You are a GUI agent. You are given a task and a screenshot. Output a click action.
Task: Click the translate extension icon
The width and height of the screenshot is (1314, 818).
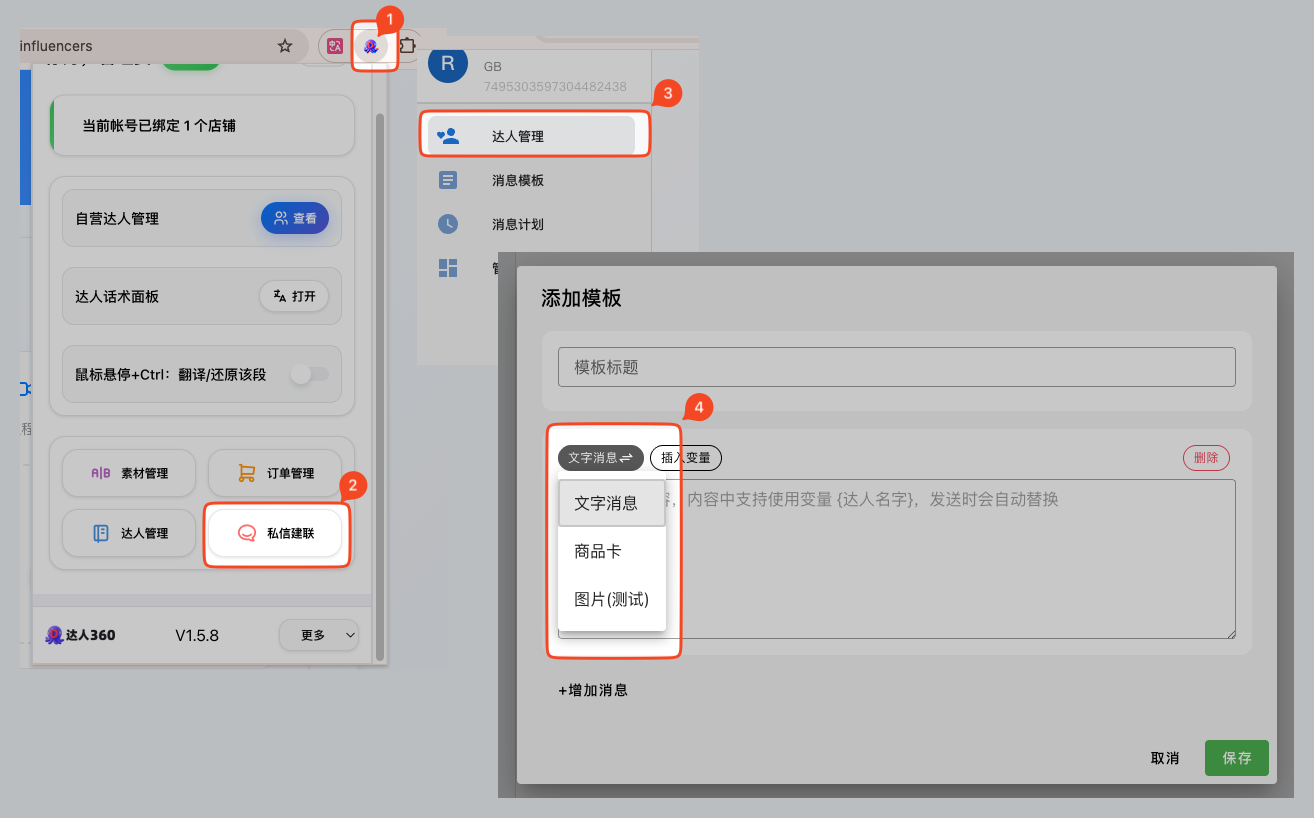pyautogui.click(x=335, y=46)
